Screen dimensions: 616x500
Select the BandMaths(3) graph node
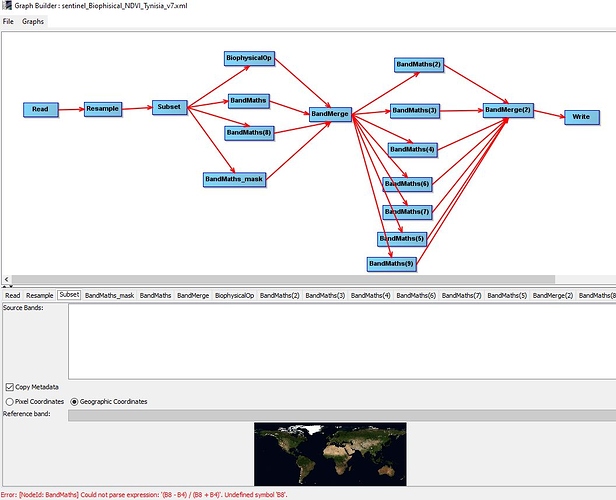pos(414,111)
